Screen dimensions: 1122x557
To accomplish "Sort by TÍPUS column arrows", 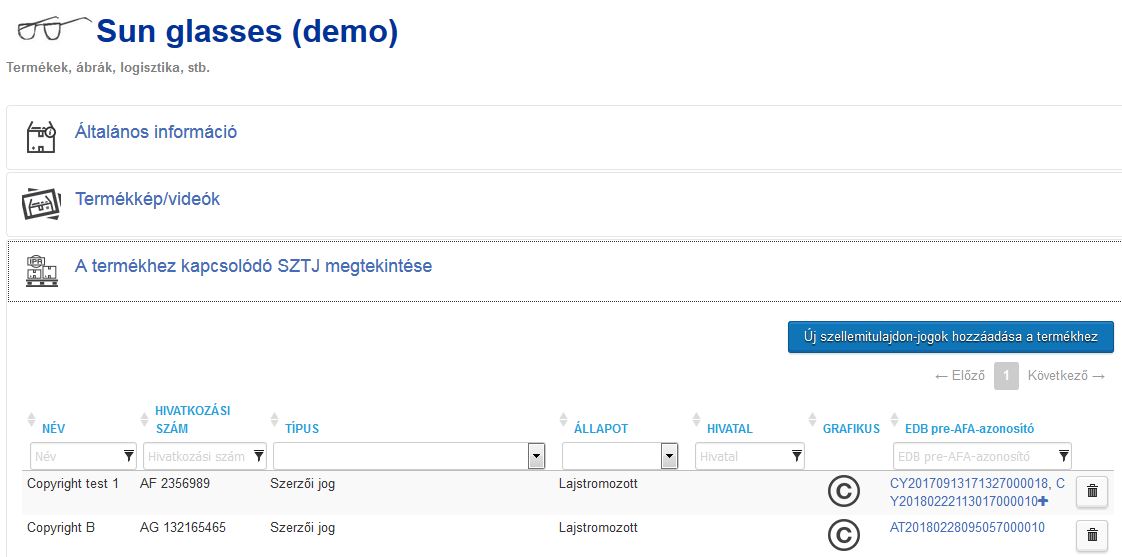I will pos(274,419).
